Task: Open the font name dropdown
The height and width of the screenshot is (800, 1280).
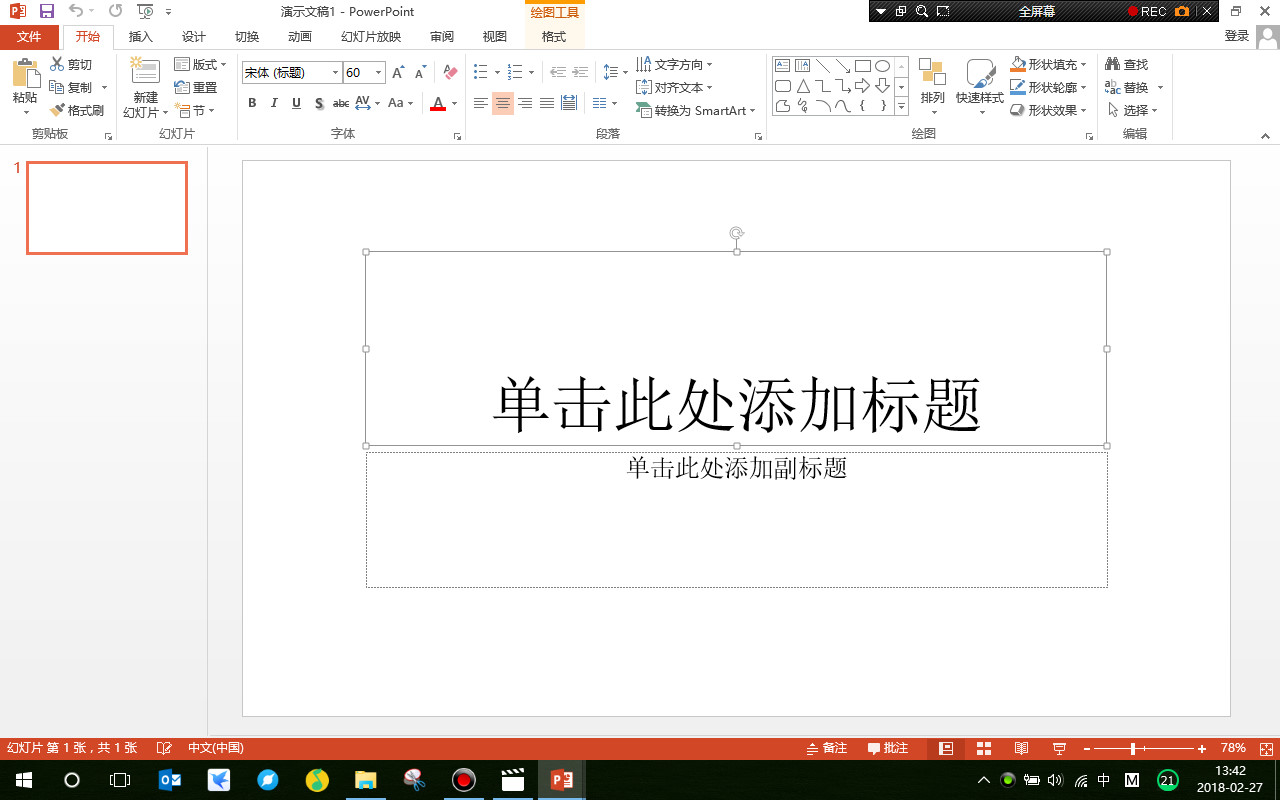Action: (335, 72)
